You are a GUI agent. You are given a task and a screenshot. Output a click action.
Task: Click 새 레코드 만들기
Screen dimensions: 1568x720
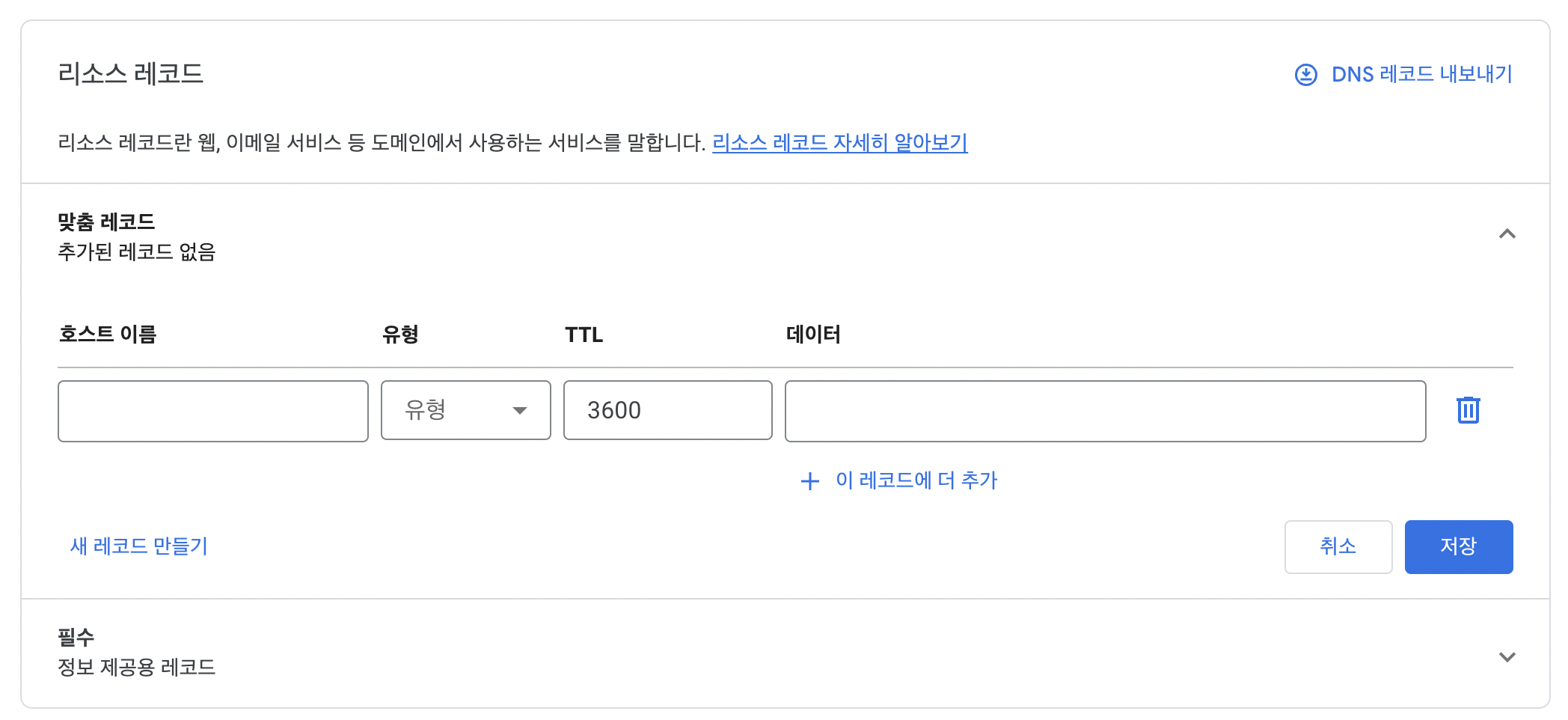[138, 546]
